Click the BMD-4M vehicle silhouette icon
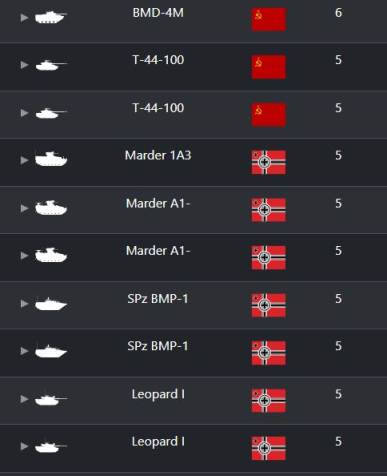This screenshot has height=476, width=387. click(x=51, y=17)
